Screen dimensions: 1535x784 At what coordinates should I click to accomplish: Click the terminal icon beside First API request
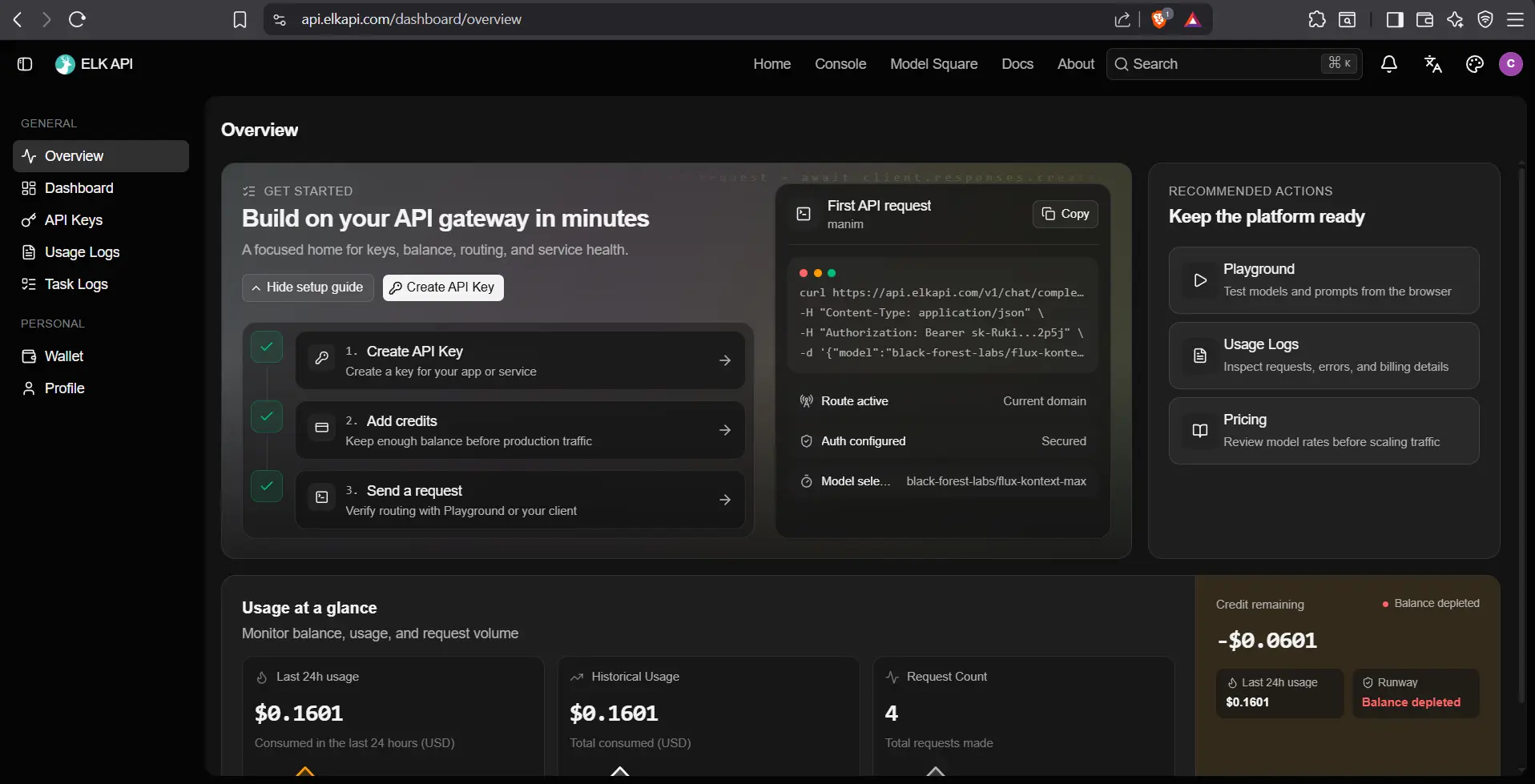pos(804,214)
